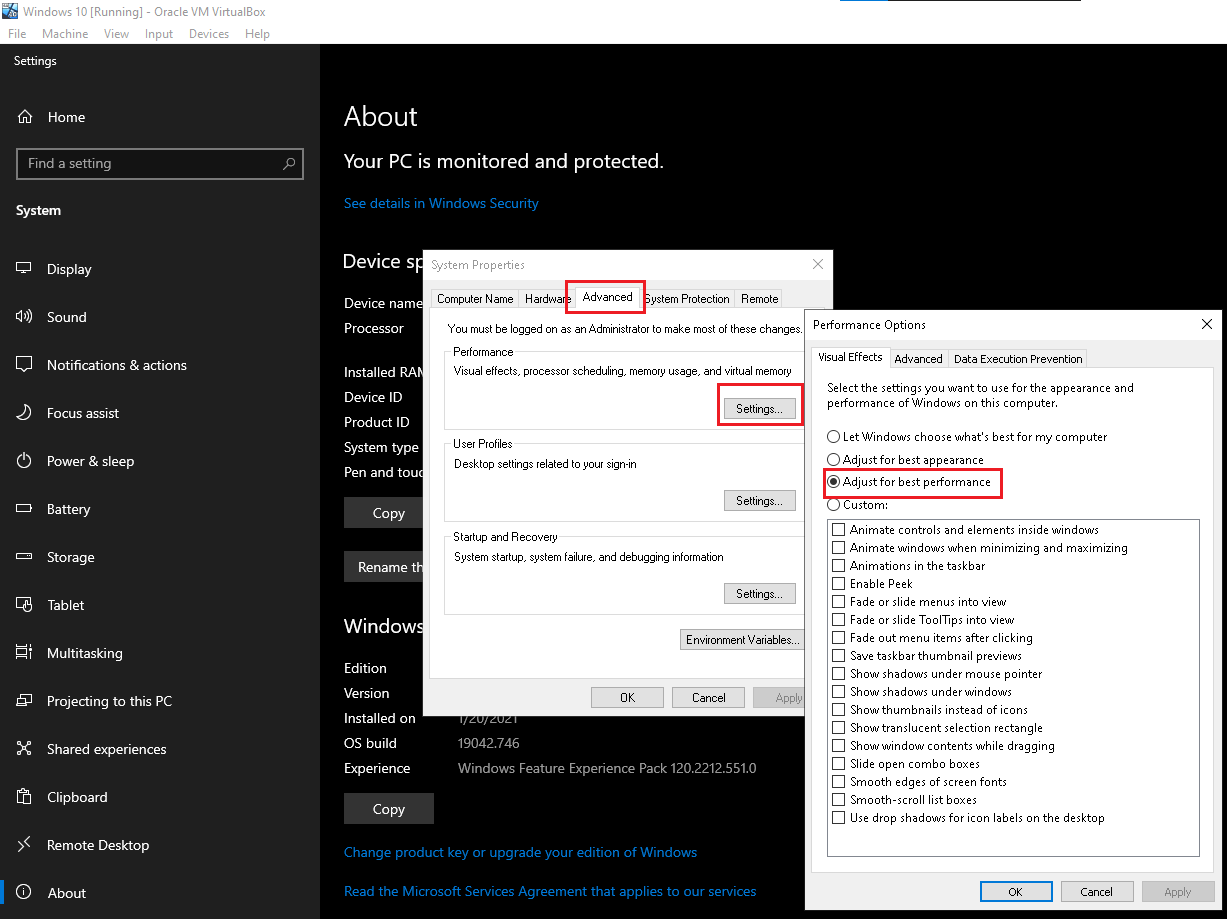The height and width of the screenshot is (919, 1227).
Task: Click Cancel in System Properties
Action: (x=708, y=698)
